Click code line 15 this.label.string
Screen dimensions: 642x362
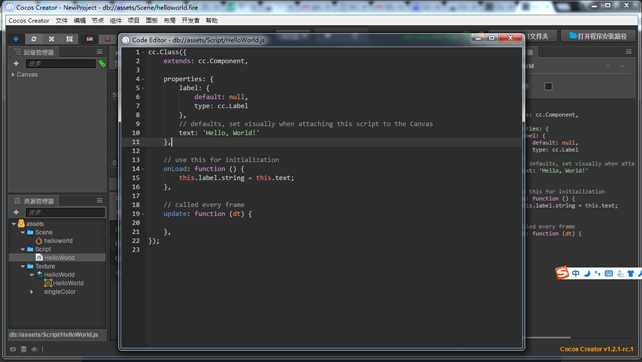211,178
